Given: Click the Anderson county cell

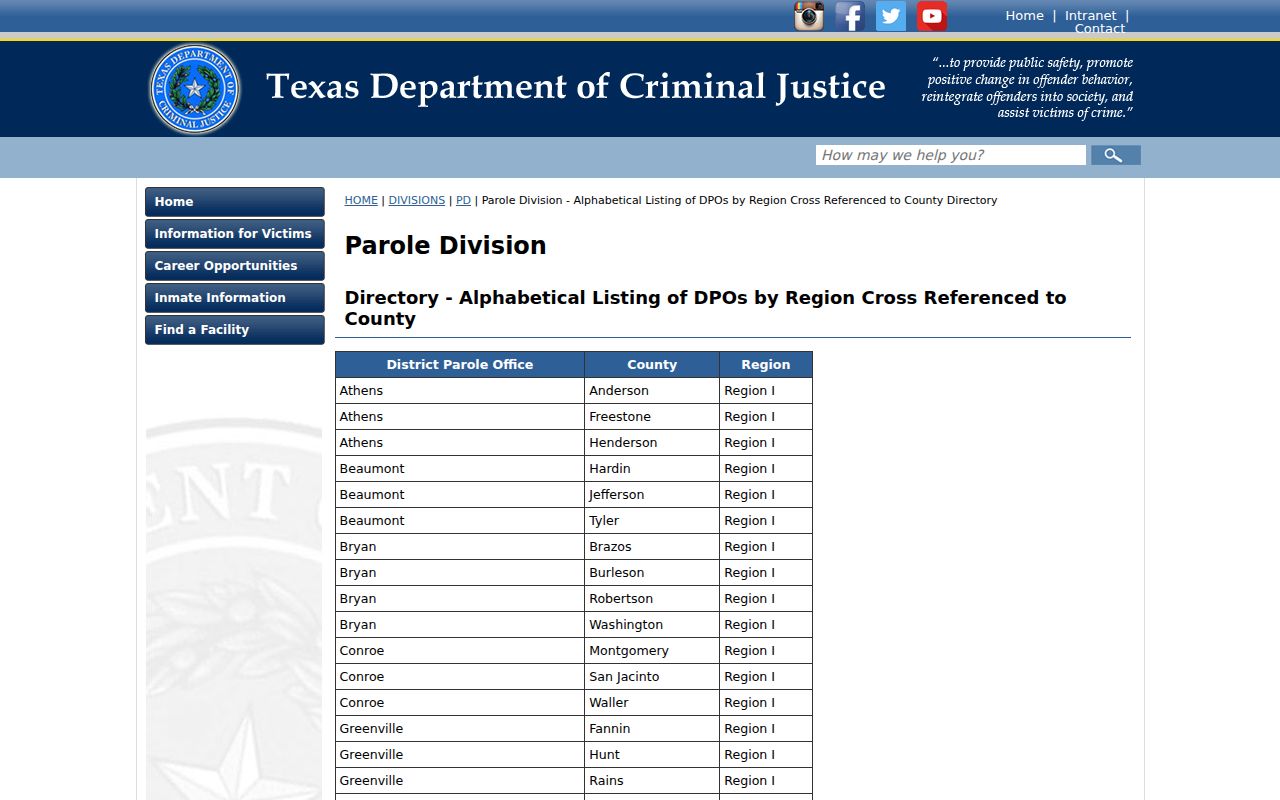Looking at the screenshot, I should pos(652,391).
